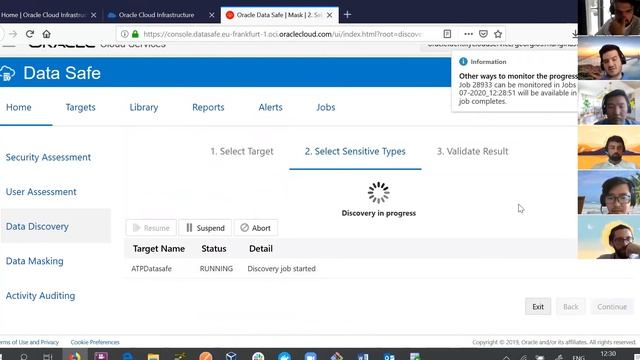Click the Target Name column header

point(159,249)
